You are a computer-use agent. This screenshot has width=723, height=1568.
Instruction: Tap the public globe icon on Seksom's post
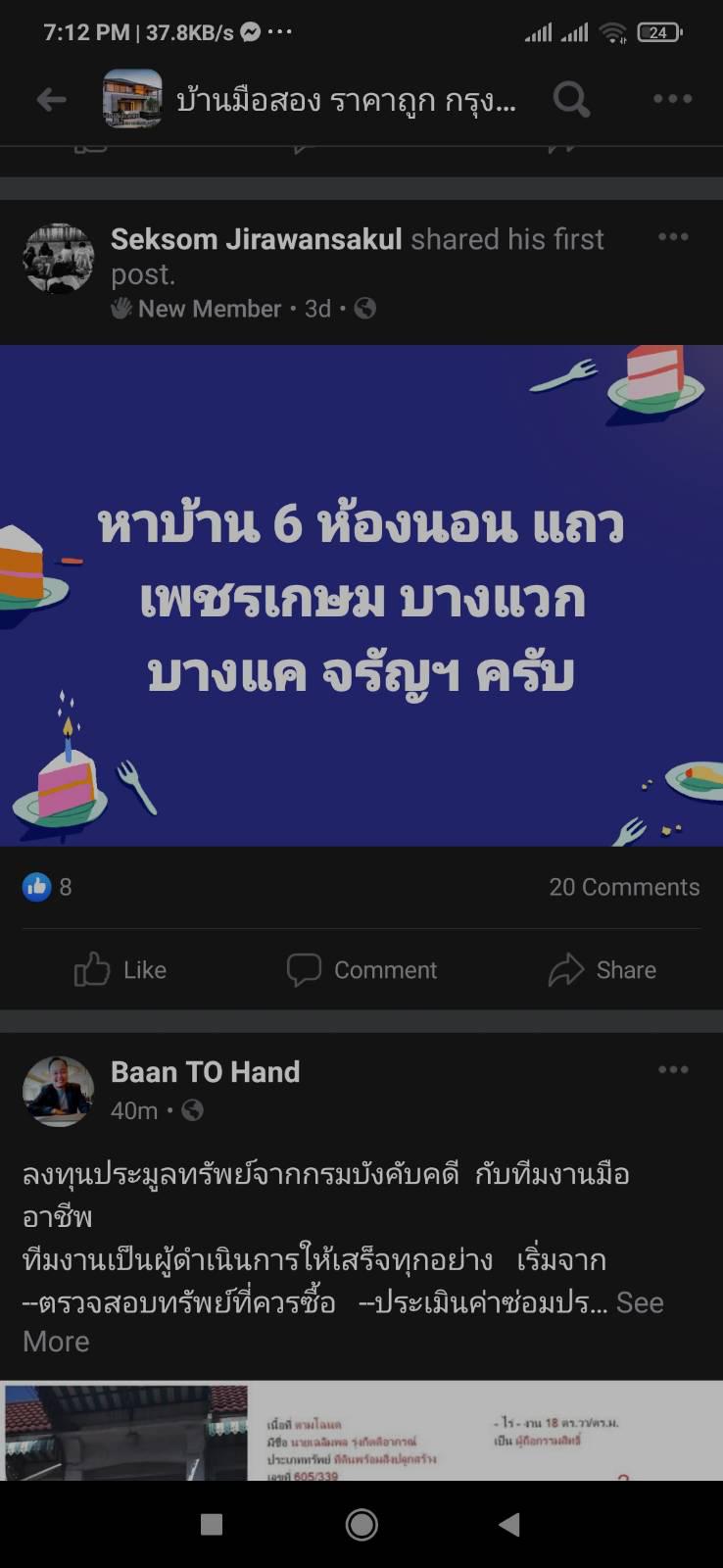click(364, 309)
